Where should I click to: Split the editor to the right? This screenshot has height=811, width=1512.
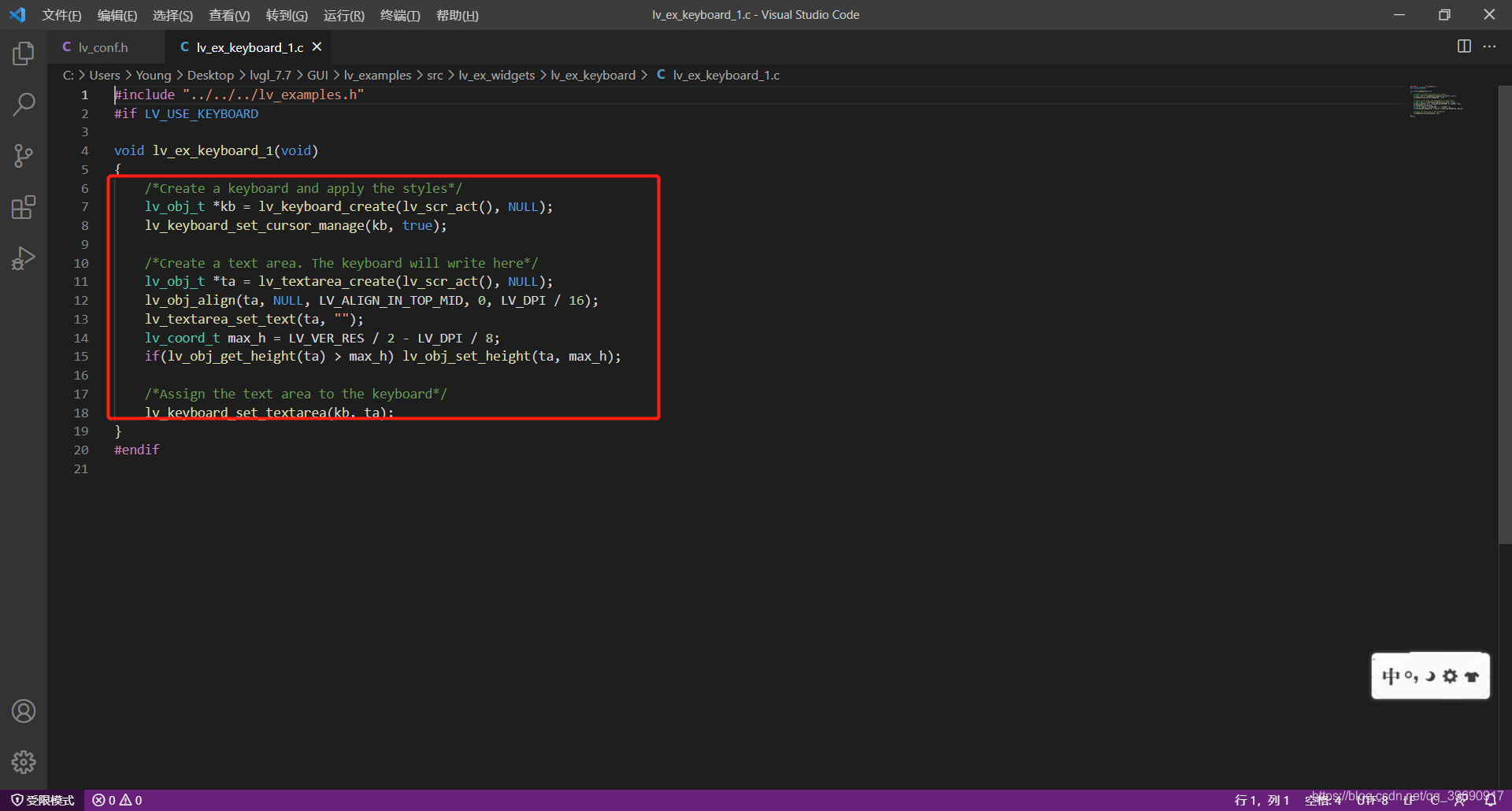(x=1464, y=46)
